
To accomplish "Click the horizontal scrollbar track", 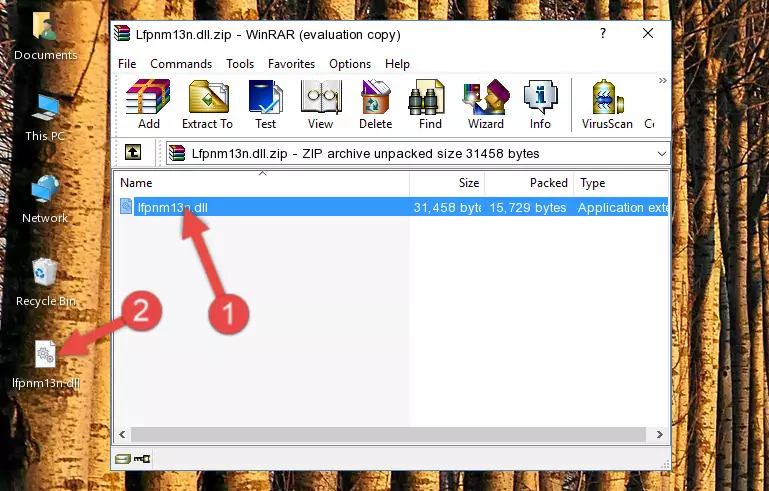I will pos(388,434).
